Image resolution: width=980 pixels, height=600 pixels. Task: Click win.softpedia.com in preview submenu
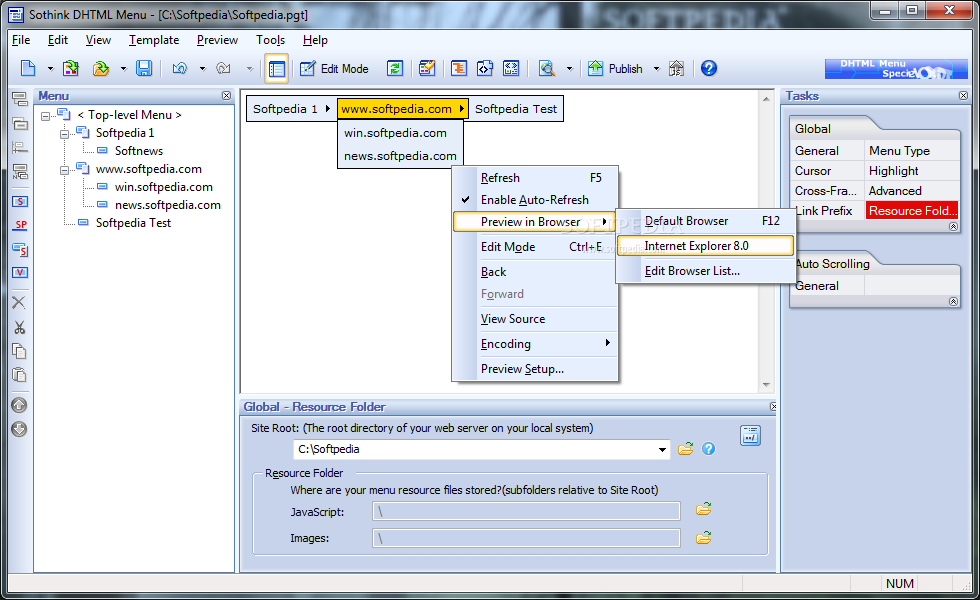coord(395,133)
